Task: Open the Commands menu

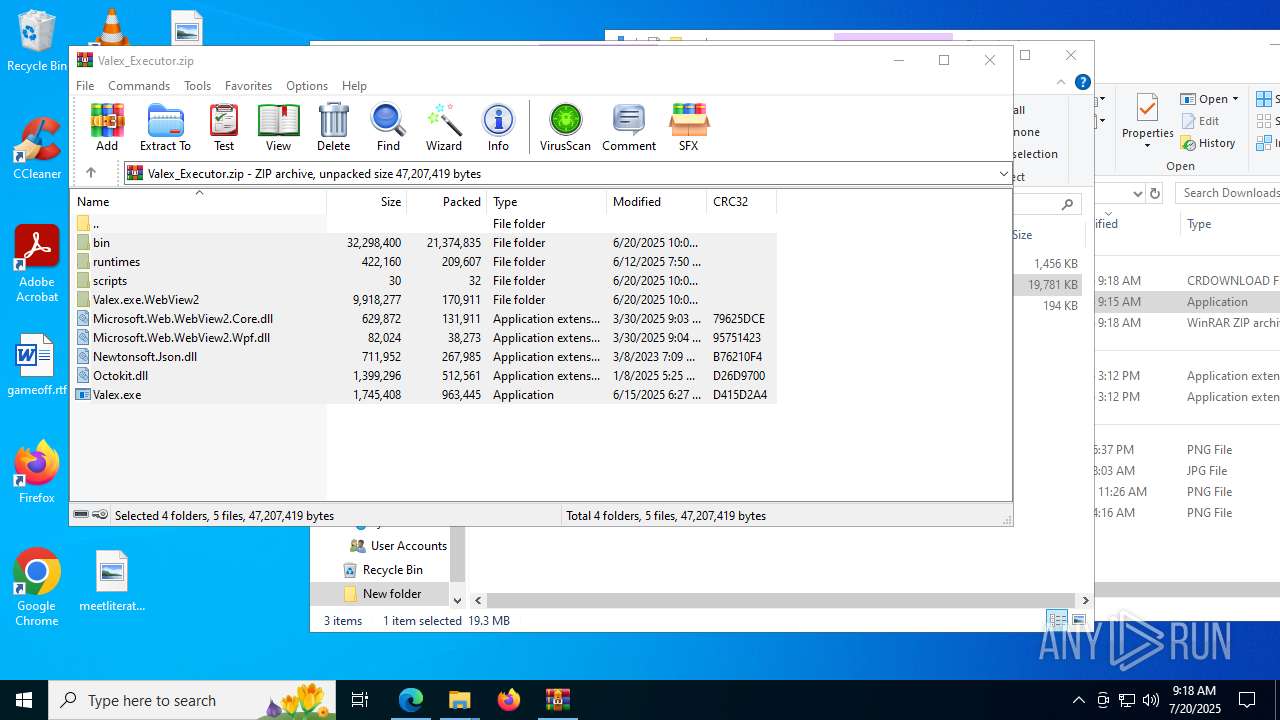Action: (x=139, y=86)
